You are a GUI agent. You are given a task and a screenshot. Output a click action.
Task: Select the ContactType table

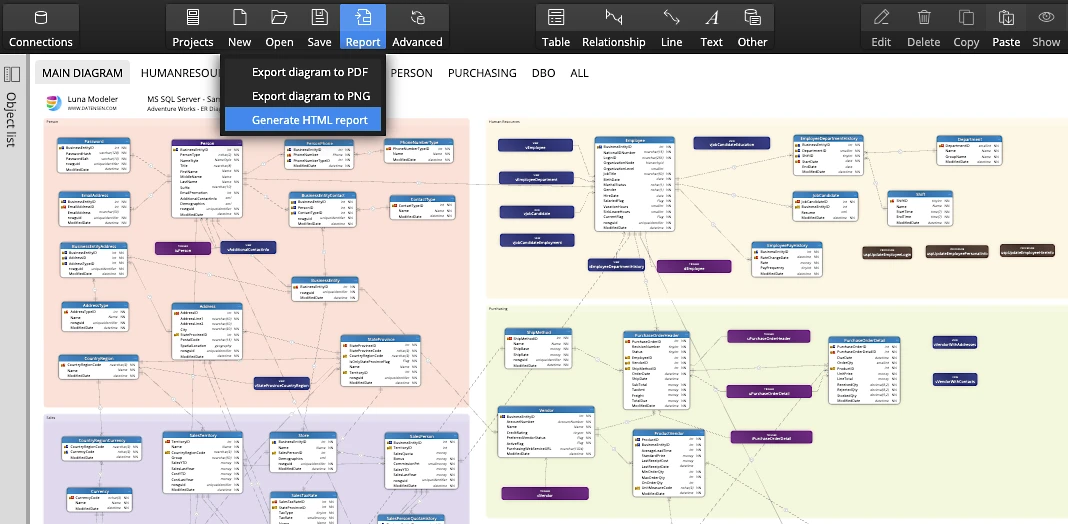tap(422, 207)
